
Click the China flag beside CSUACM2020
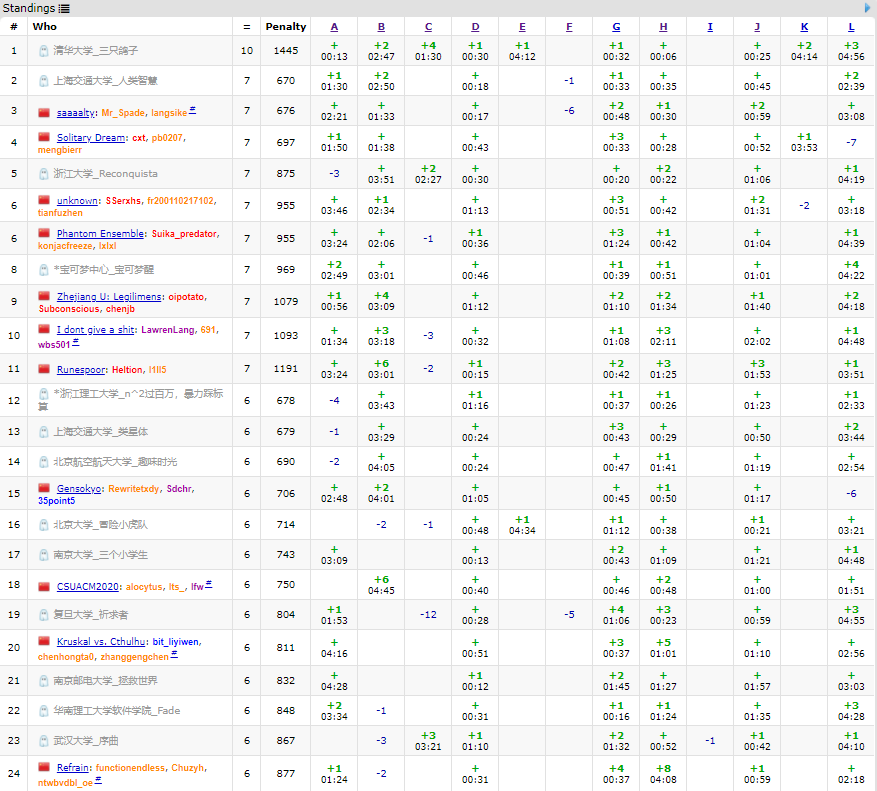44,586
